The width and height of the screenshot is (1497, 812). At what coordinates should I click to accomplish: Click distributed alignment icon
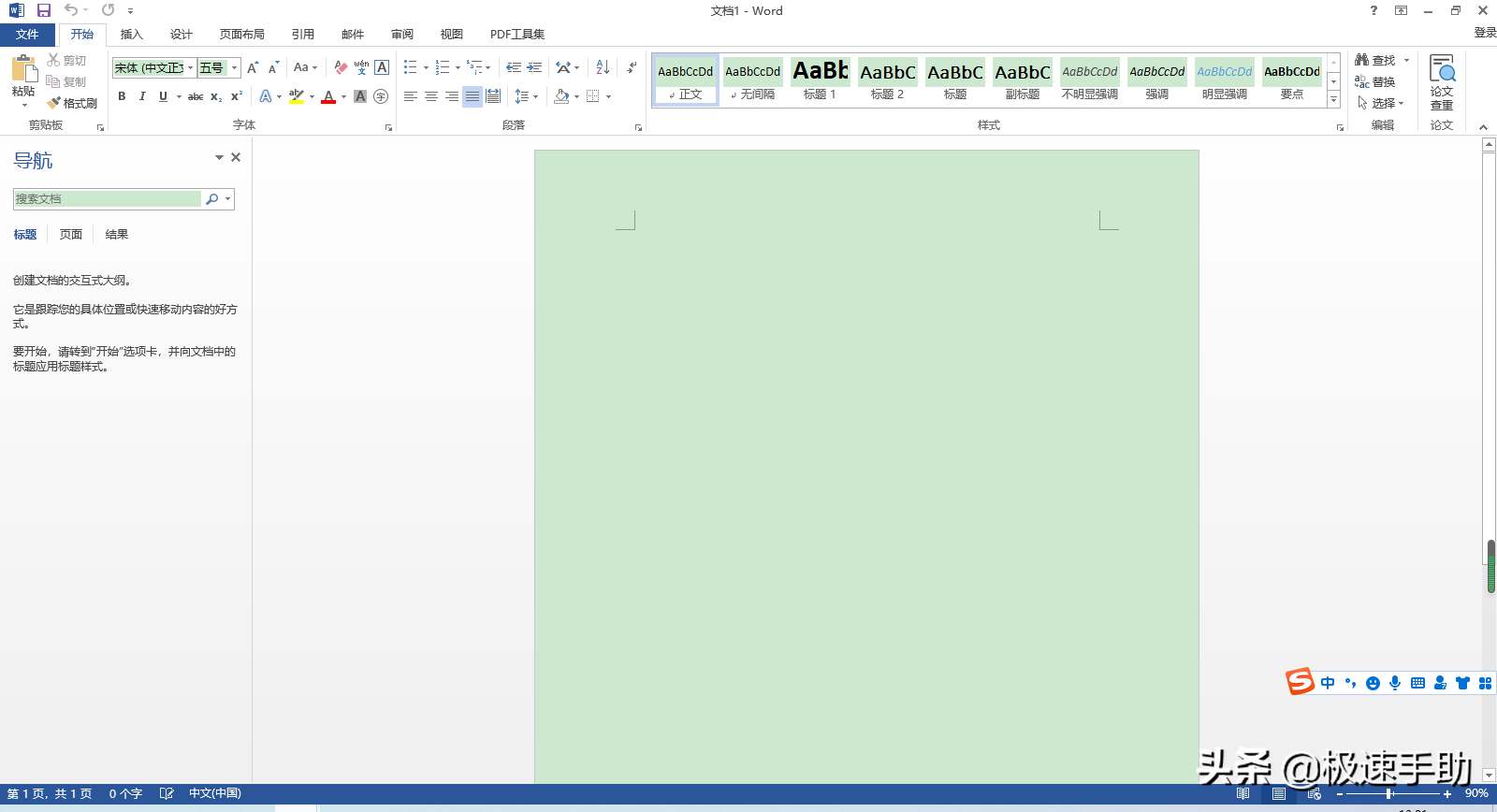tap(493, 96)
